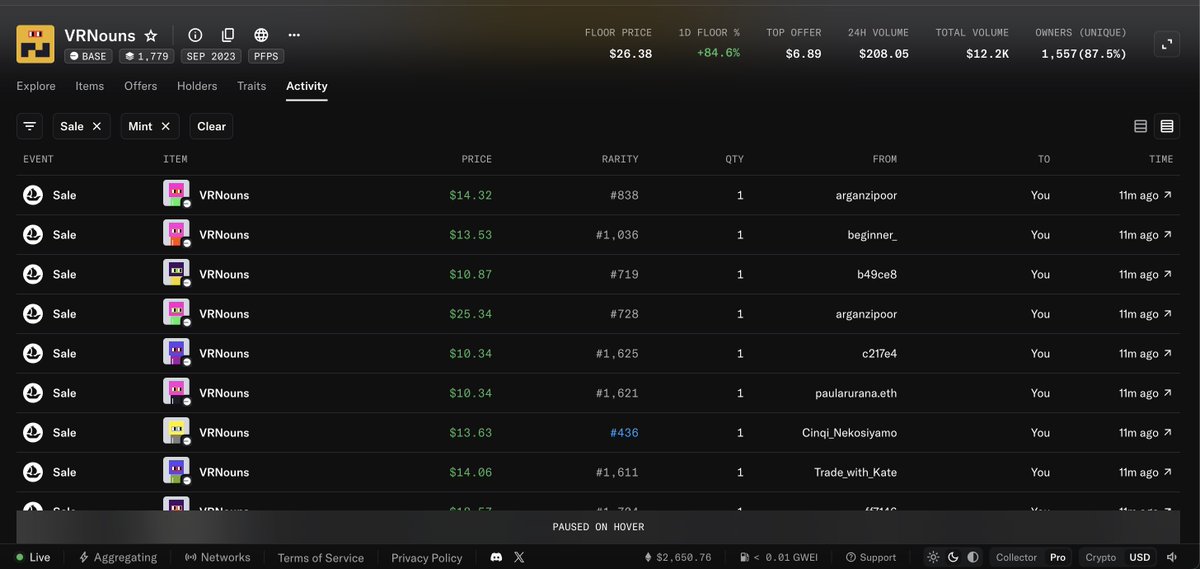Go to the Holders tab
This screenshot has height=569, width=1200.
pyautogui.click(x=197, y=86)
